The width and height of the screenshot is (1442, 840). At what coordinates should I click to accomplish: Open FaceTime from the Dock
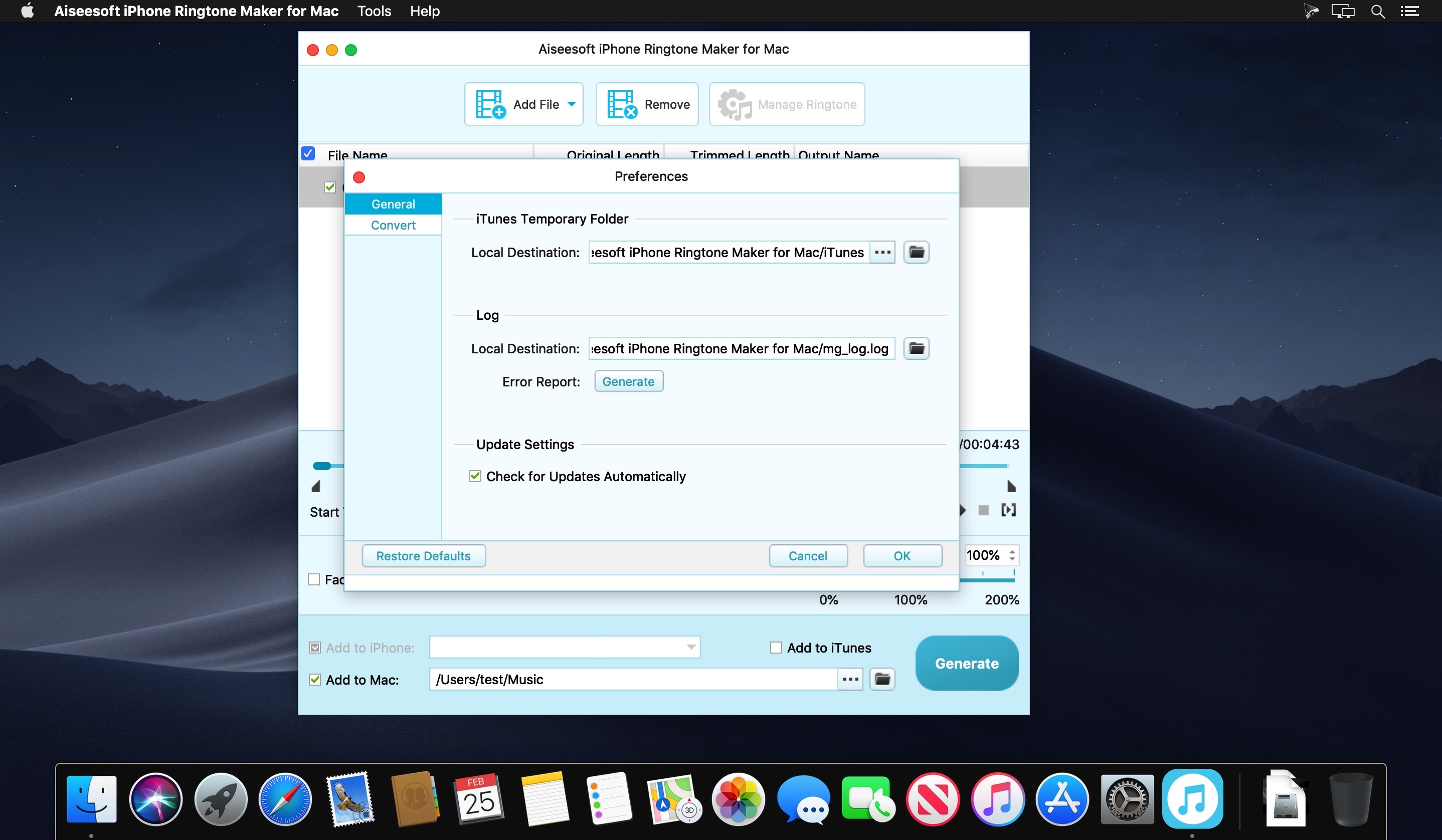[868, 799]
